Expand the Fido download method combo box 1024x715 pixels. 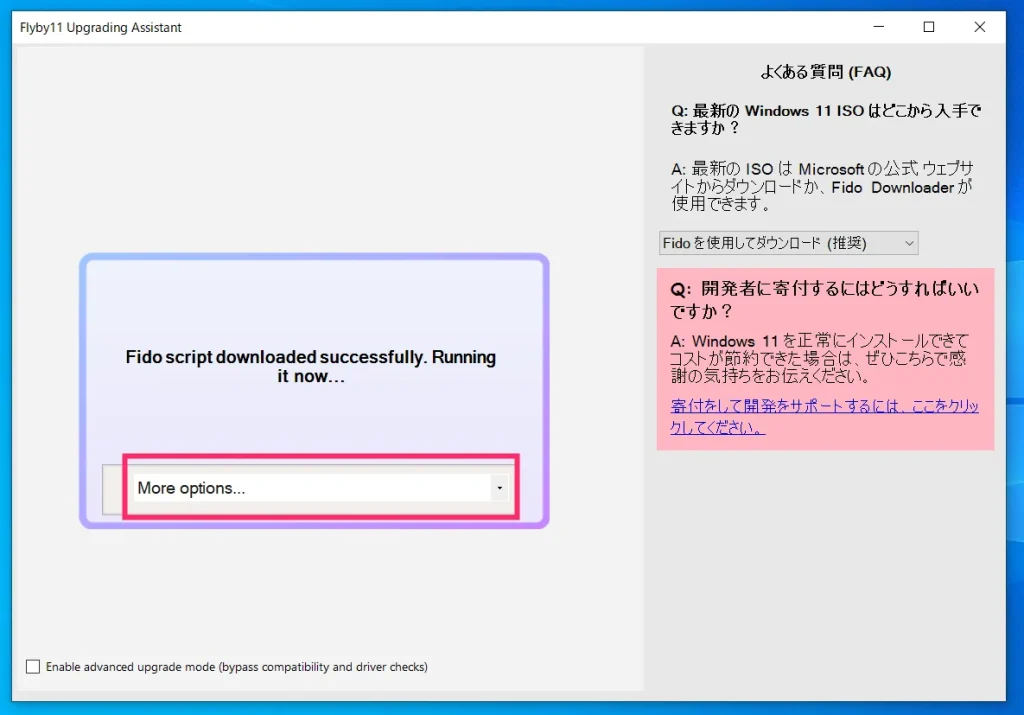788,243
